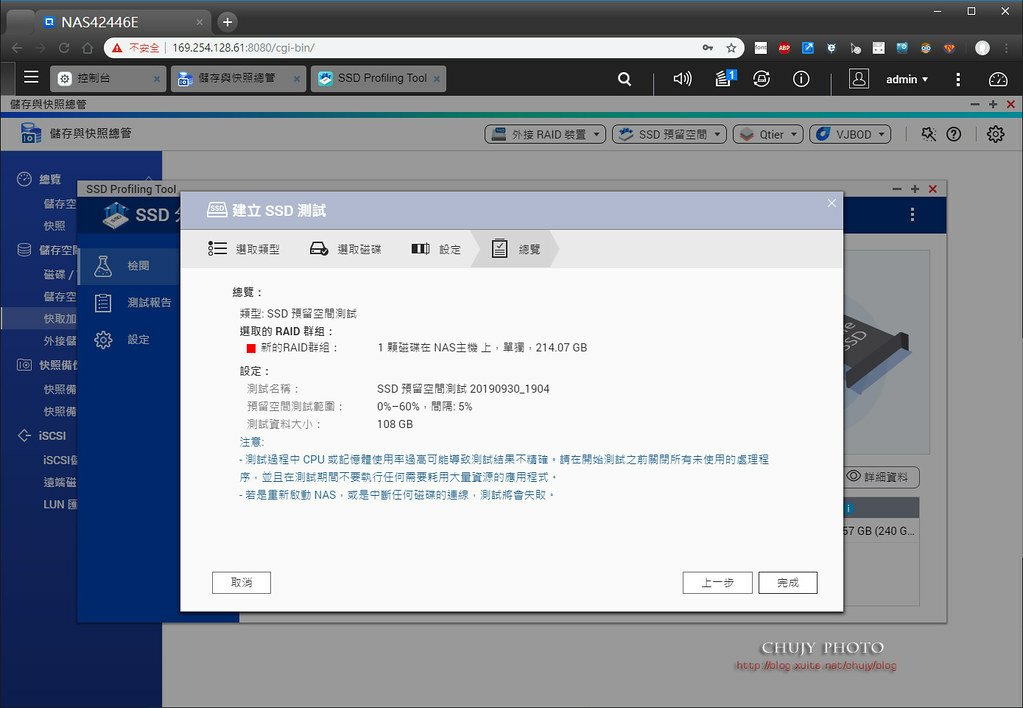The image size is (1023, 708).
Task: Go to 選取磁碟 wizard step
Action: tap(345, 249)
